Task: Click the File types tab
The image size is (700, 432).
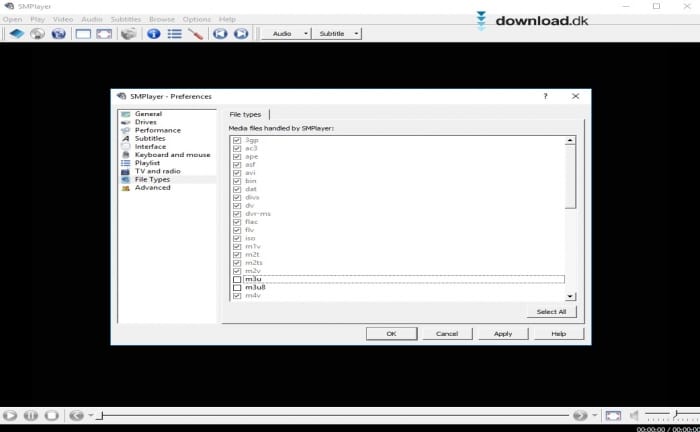Action: pyautogui.click(x=245, y=114)
